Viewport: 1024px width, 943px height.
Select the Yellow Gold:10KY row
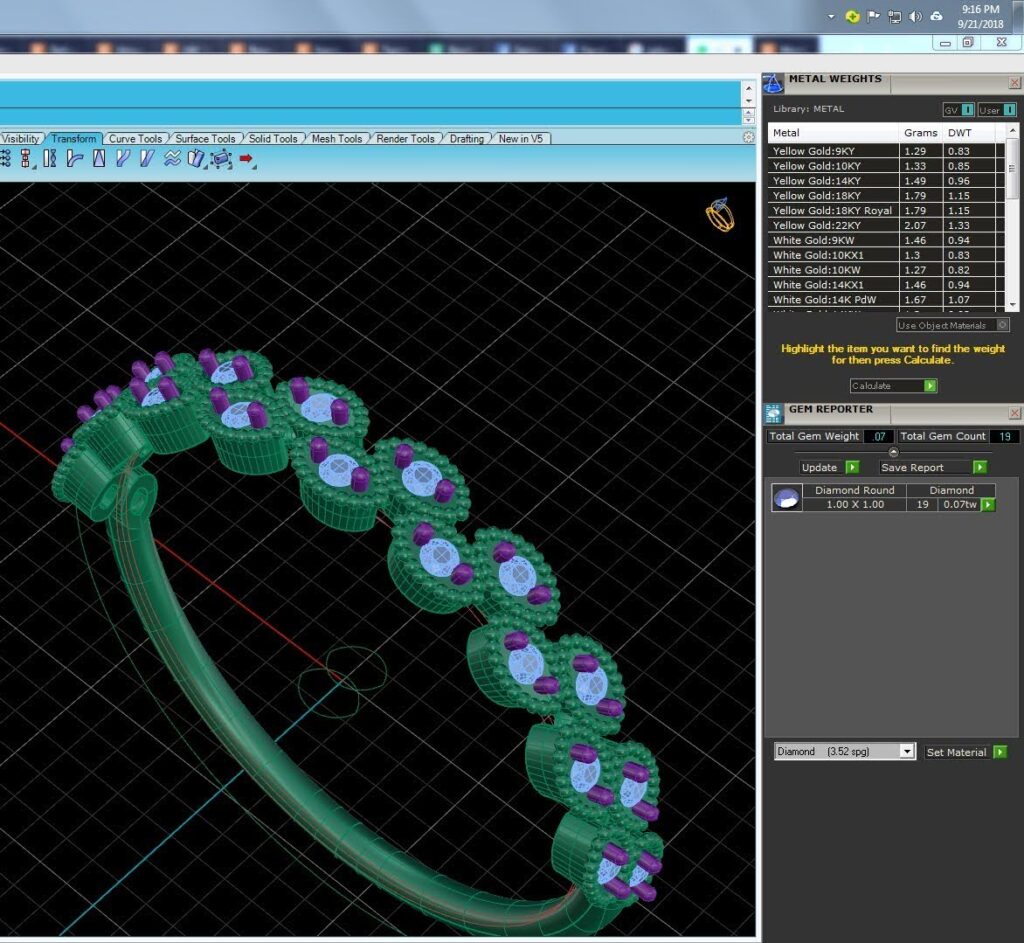point(886,166)
